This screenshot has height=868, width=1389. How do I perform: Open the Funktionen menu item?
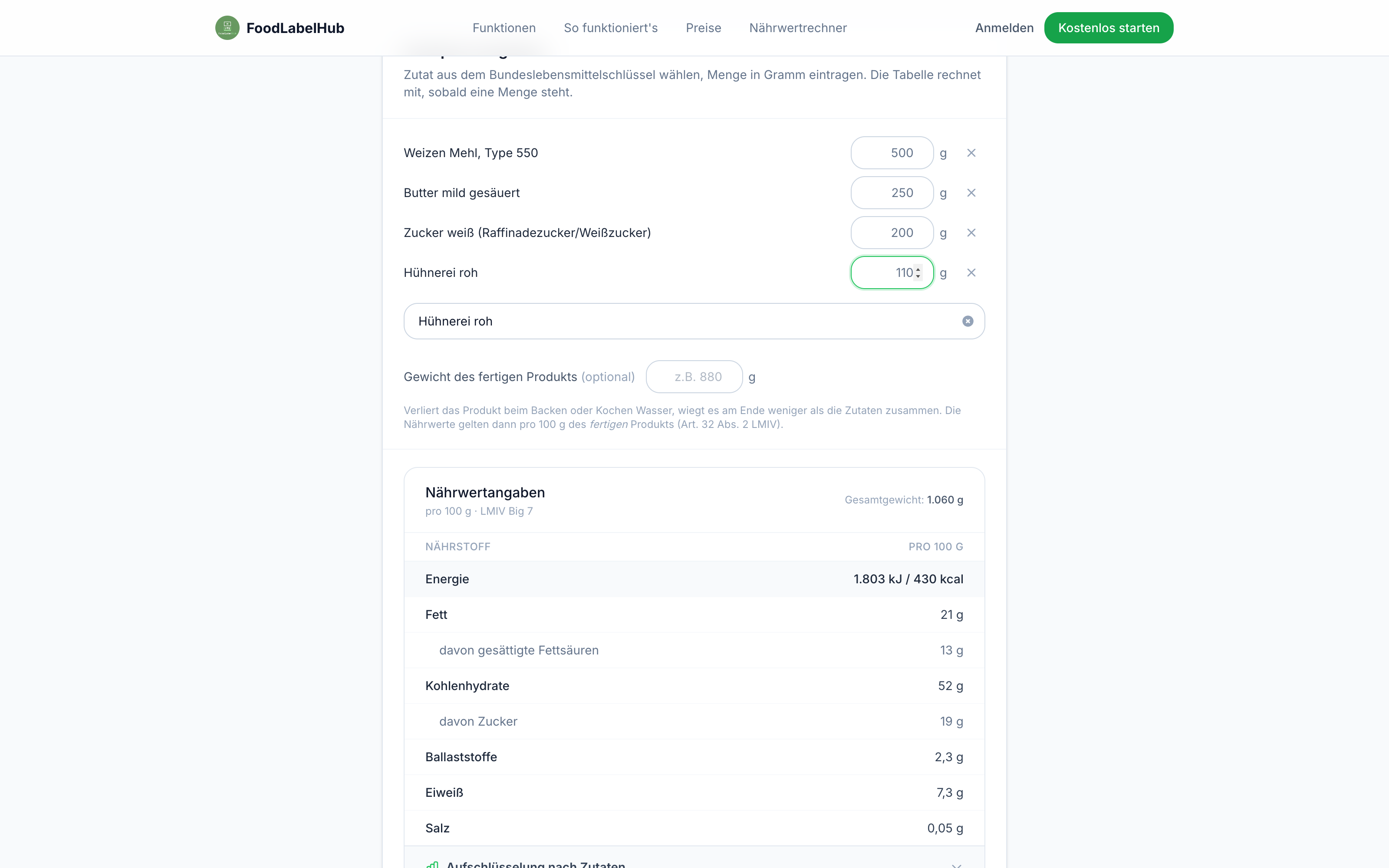pyautogui.click(x=504, y=27)
